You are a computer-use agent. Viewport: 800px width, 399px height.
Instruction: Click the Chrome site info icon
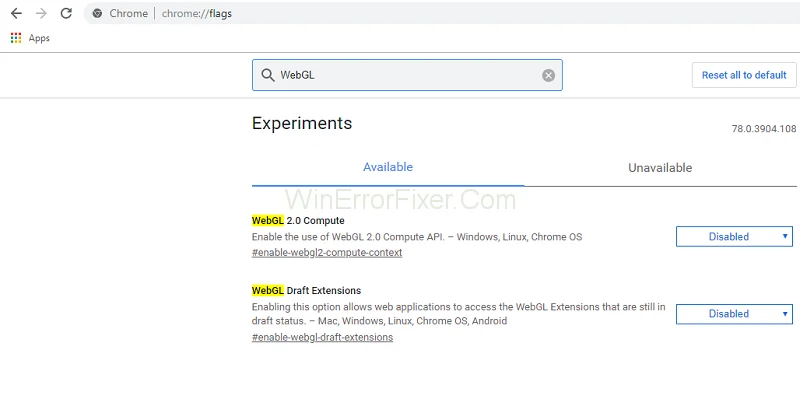97,14
